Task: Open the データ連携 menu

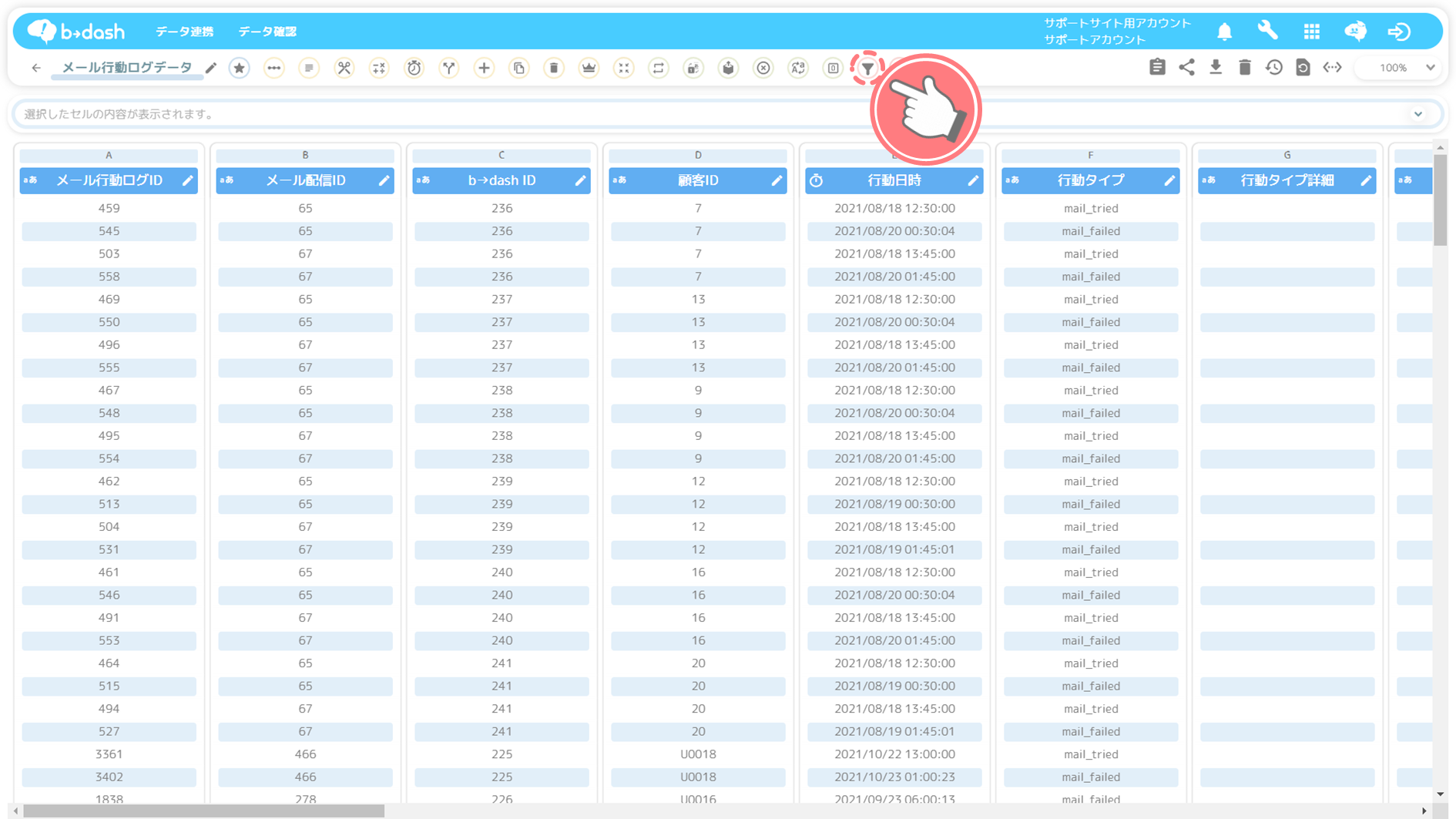Action: coord(184,32)
